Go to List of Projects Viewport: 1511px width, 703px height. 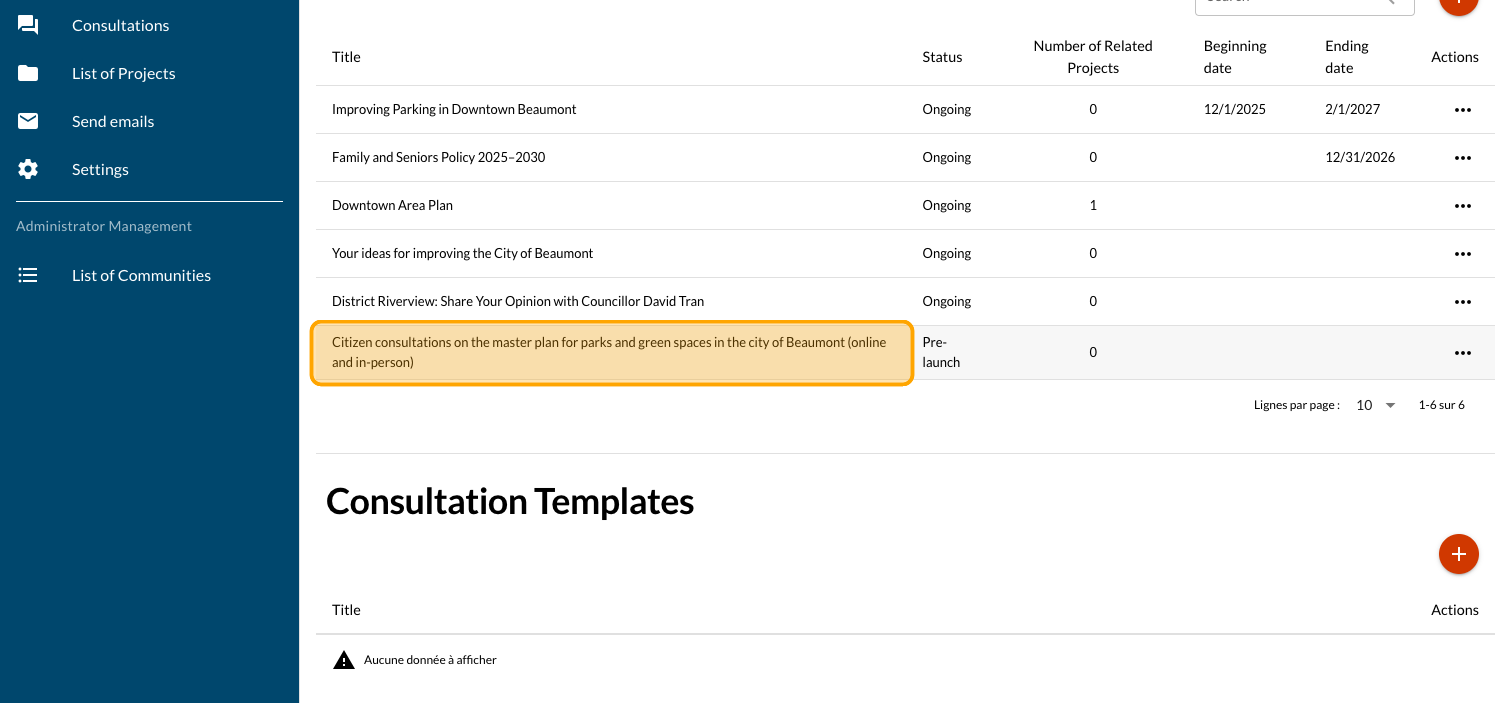click(123, 73)
